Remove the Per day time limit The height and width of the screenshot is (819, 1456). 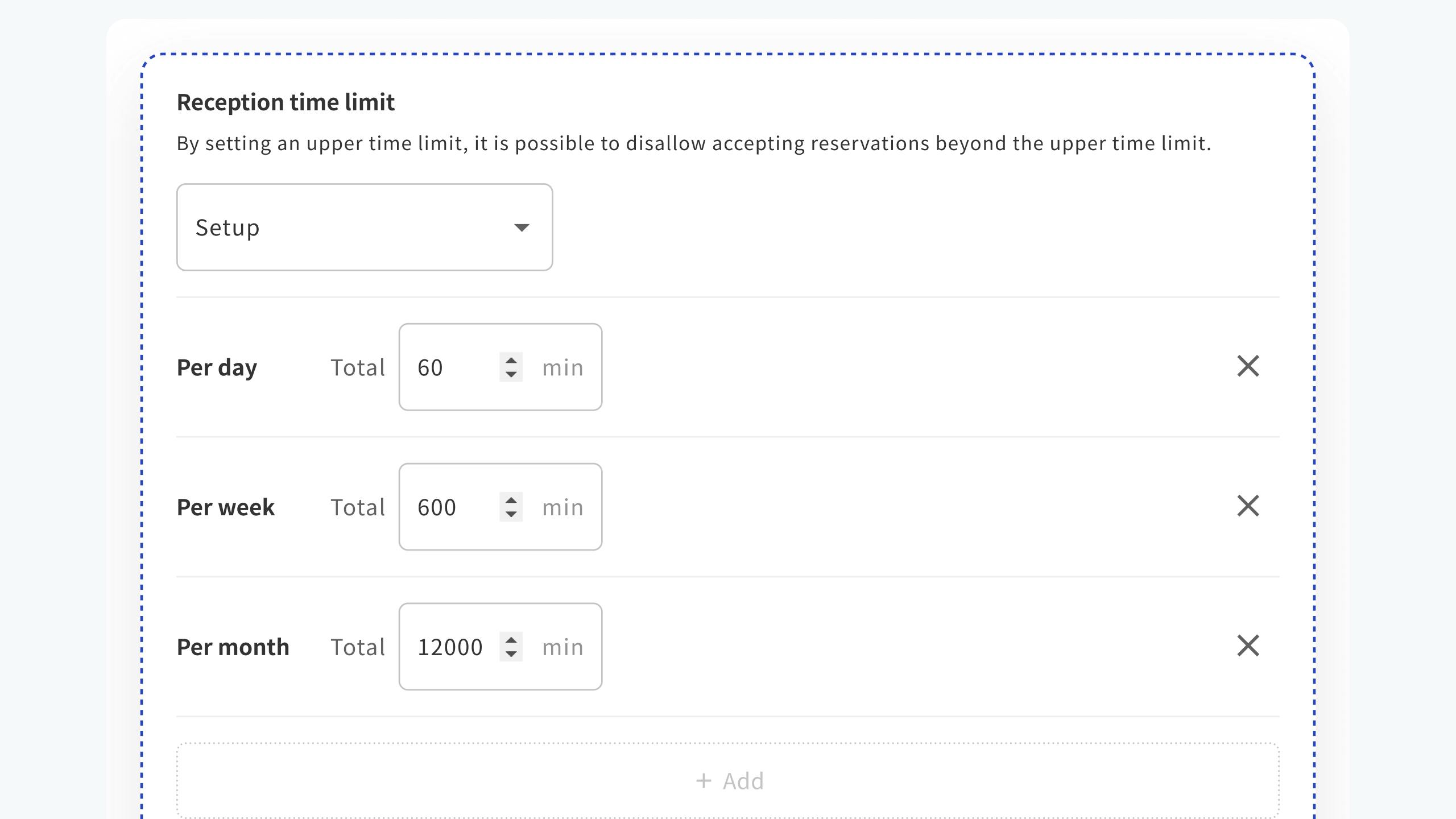[x=1249, y=366]
